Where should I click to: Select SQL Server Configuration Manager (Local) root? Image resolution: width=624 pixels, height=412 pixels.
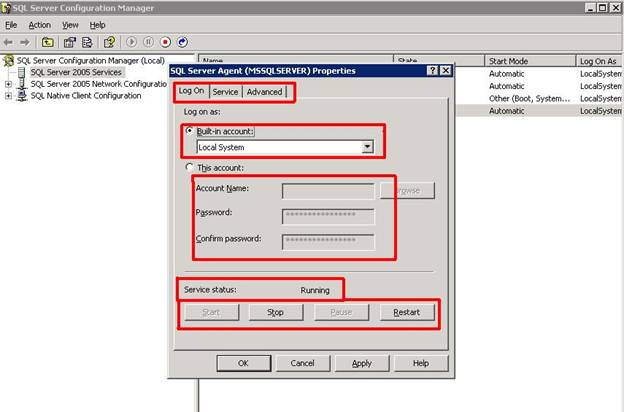click(x=91, y=61)
